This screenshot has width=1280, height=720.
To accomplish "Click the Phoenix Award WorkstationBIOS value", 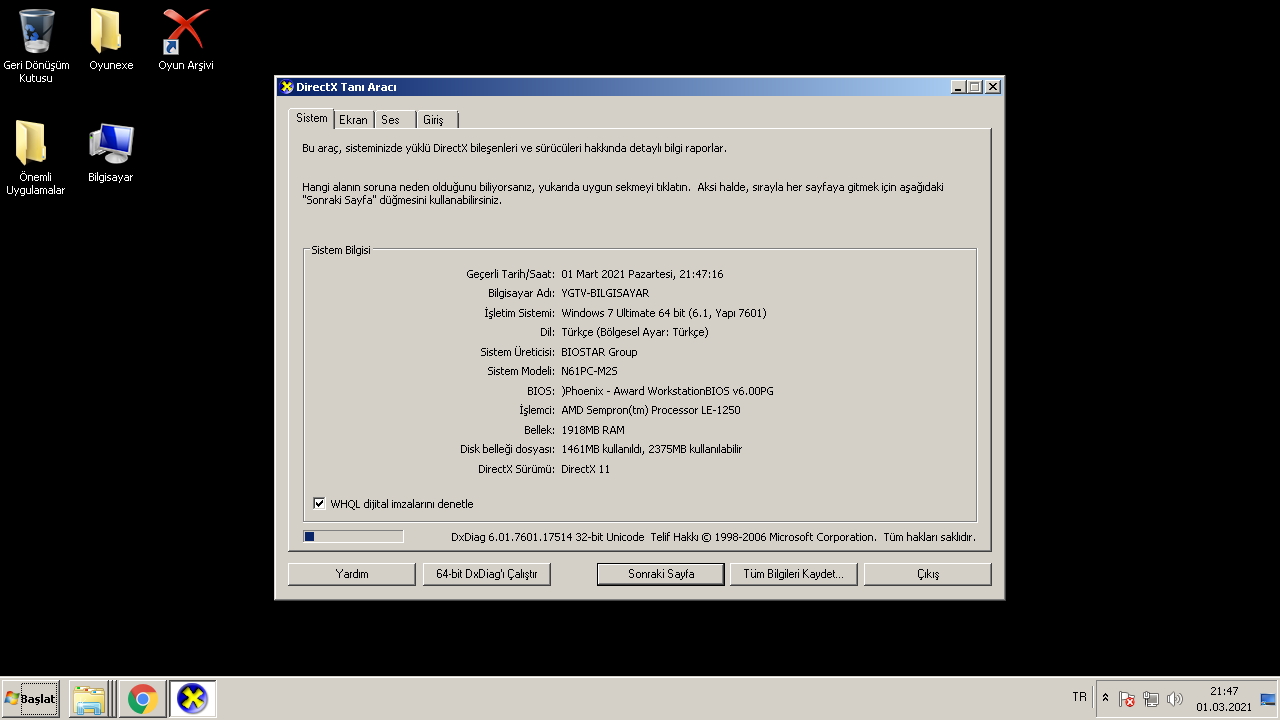I will pyautogui.click(x=667, y=391).
